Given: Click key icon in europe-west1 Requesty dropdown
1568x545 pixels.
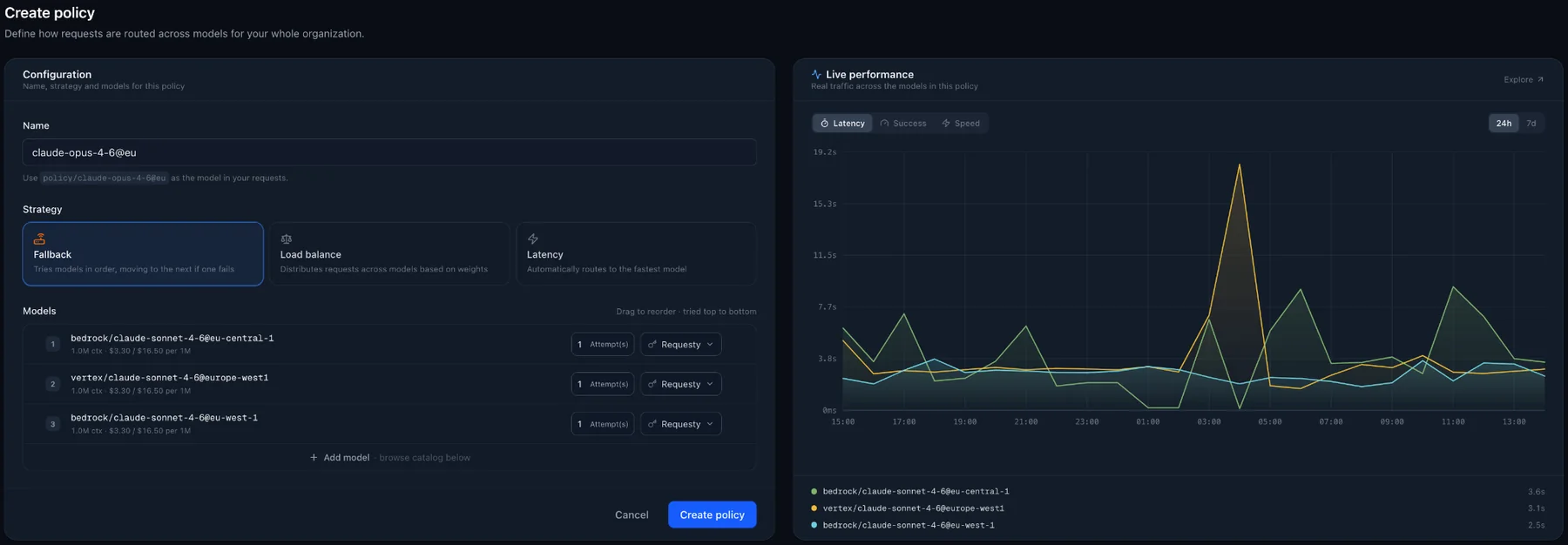Looking at the screenshot, I should (652, 384).
